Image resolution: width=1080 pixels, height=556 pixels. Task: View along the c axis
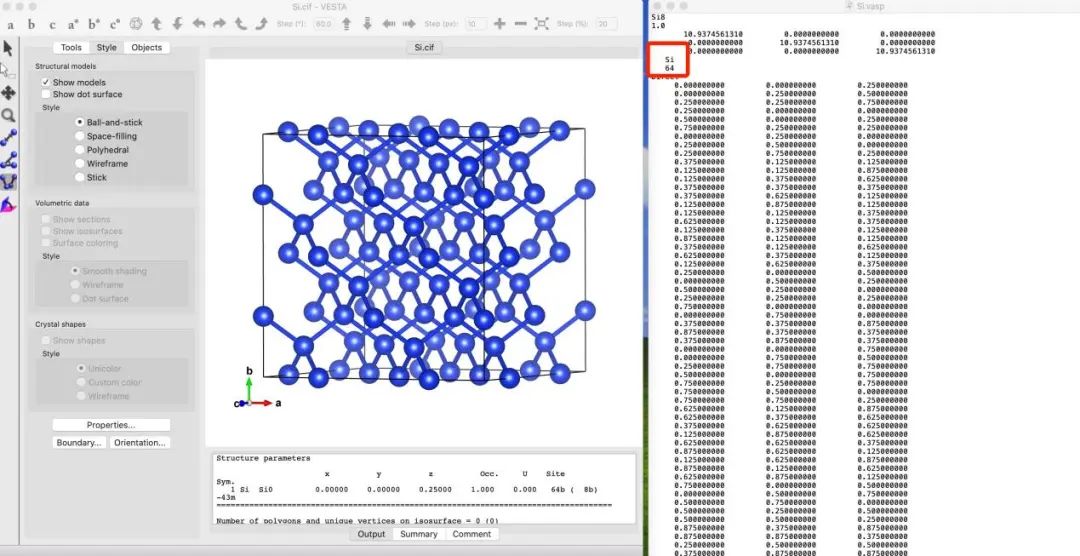(52, 24)
